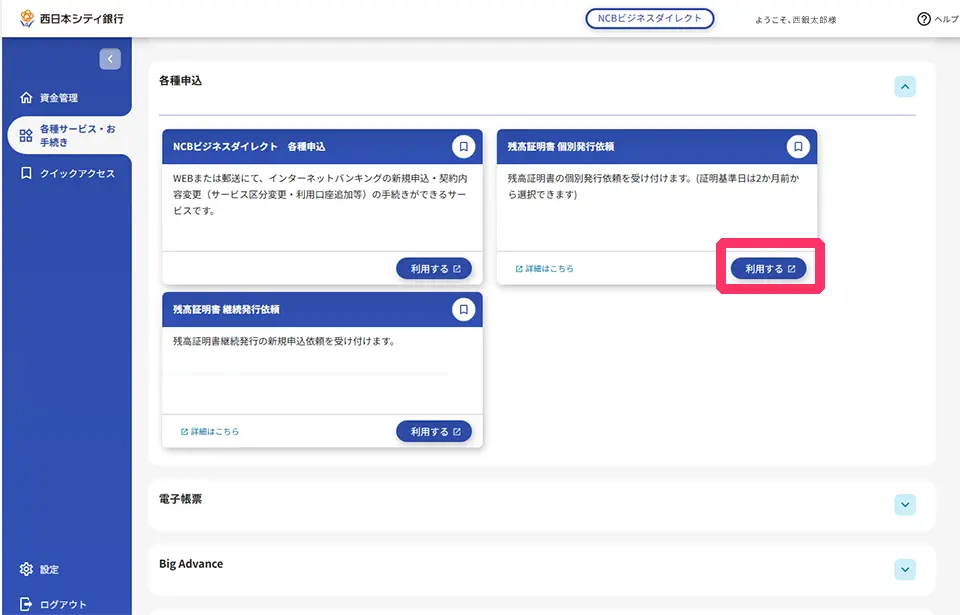The image size is (960, 615).
Task: Click the 電子帳票 heading text
Action: (180, 499)
